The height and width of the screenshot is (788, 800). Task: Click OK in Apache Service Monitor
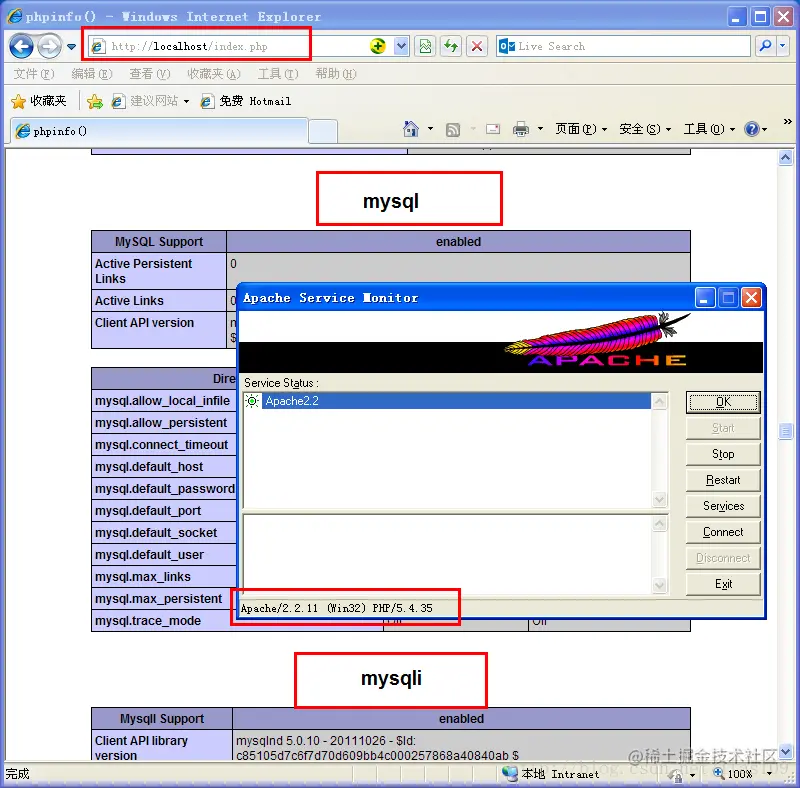(x=723, y=402)
